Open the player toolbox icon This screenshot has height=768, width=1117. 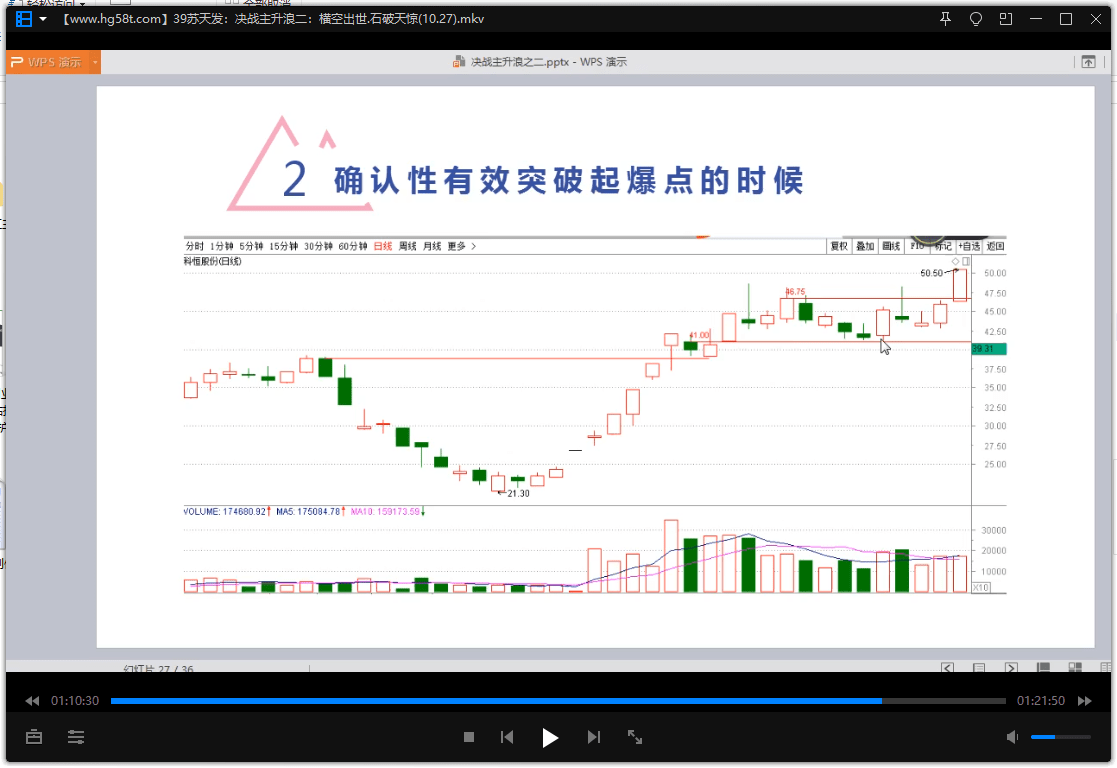click(x=33, y=737)
